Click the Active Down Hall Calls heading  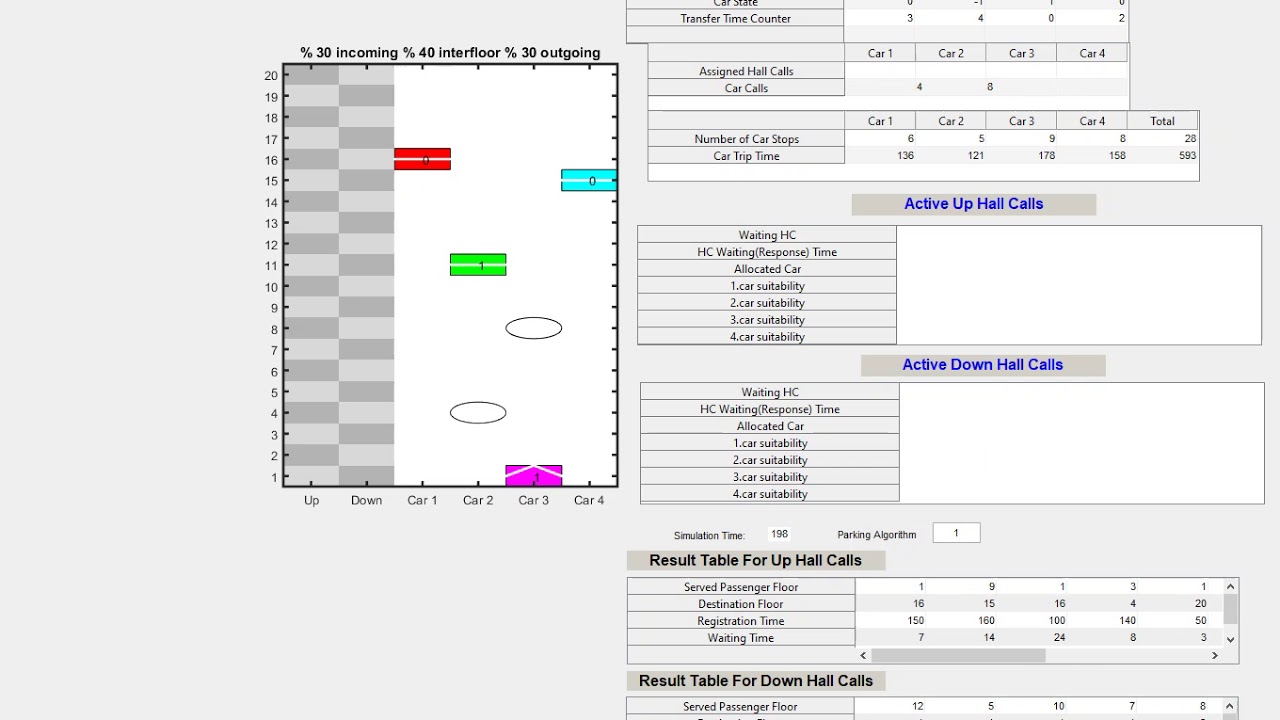point(983,365)
